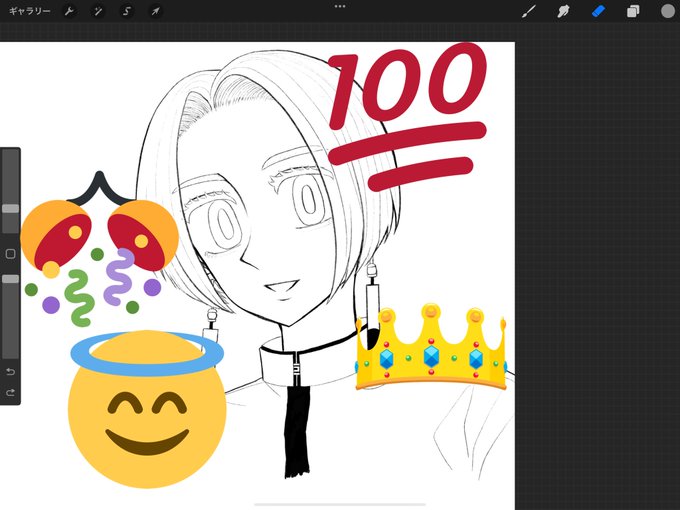Click the gold crown emoji on canvas
The width and height of the screenshot is (680, 510).
click(431, 347)
